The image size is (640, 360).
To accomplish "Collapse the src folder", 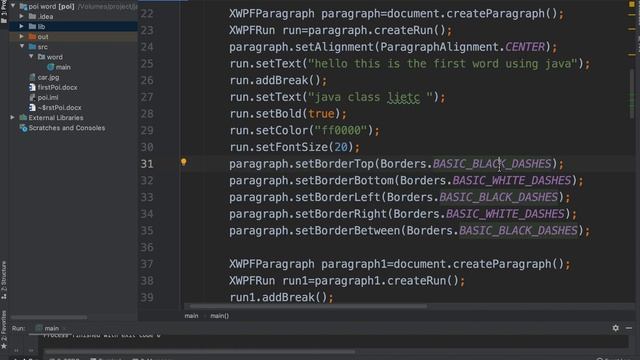I will point(22,47).
